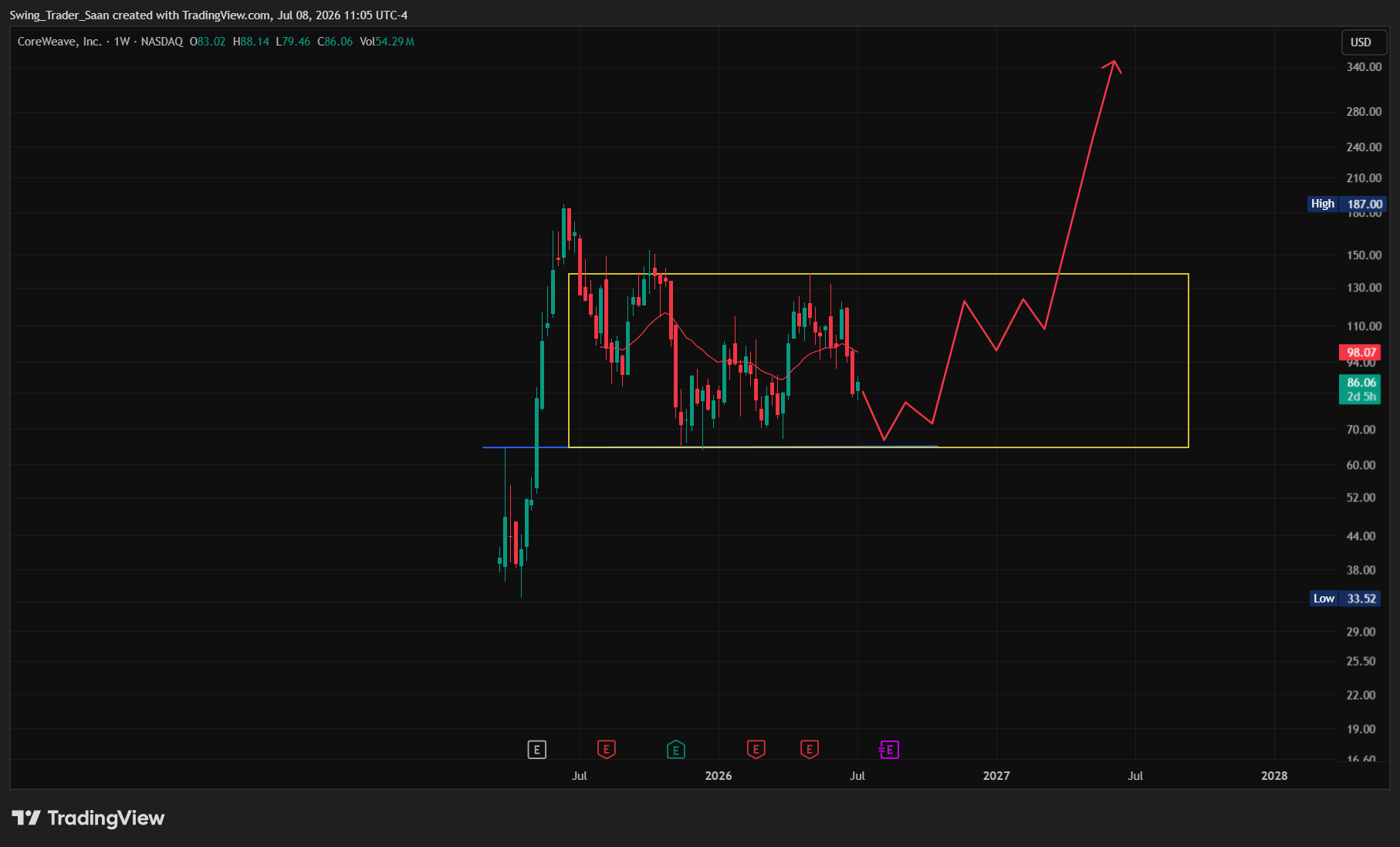Click the open value O83.02
This screenshot has height=847, width=1400.
click(x=208, y=42)
